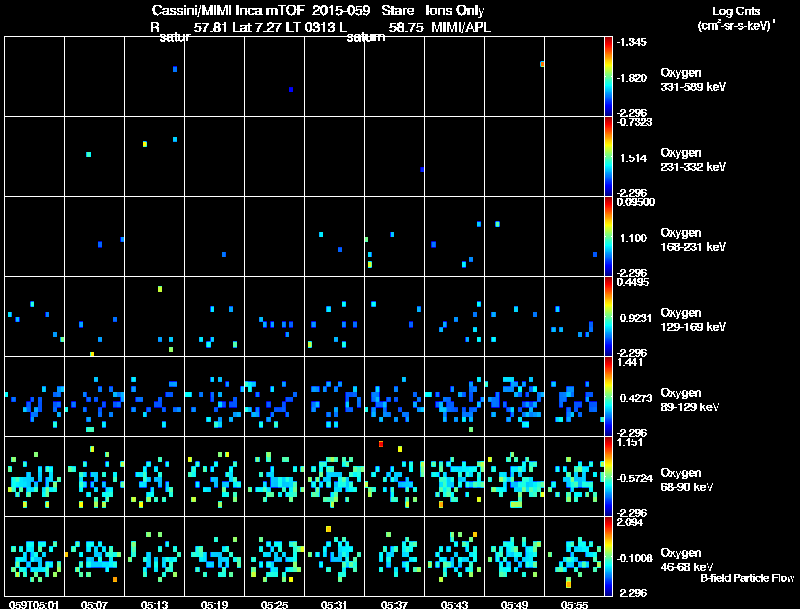Screen dimensions: 800x609
Task: Select the 05:25 time axis label
Action: tap(274, 604)
